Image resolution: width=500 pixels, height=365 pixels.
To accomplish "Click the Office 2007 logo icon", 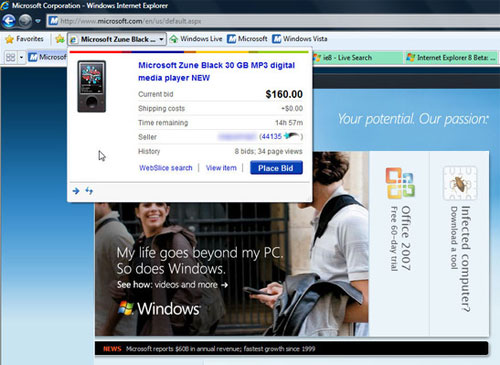I will point(400,183).
